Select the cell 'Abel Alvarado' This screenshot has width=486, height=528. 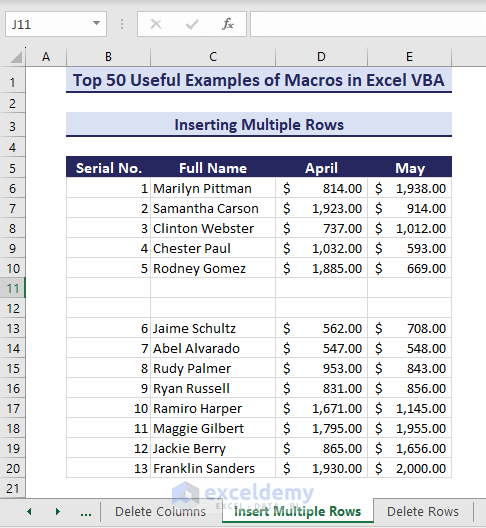[x=213, y=348]
